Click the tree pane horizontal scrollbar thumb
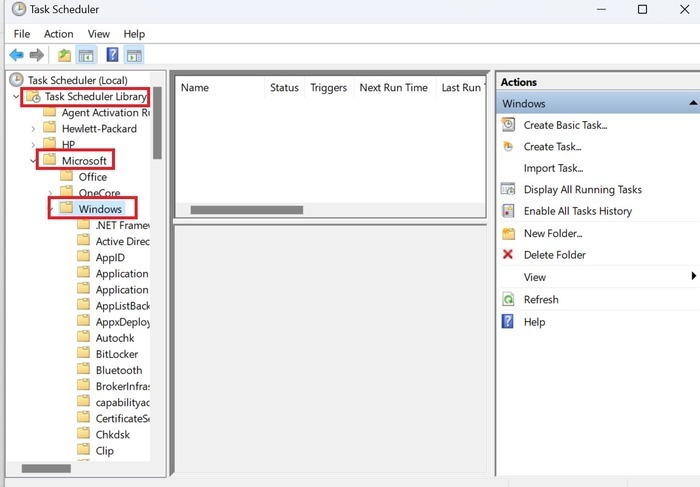700x487 pixels. (x=46, y=468)
